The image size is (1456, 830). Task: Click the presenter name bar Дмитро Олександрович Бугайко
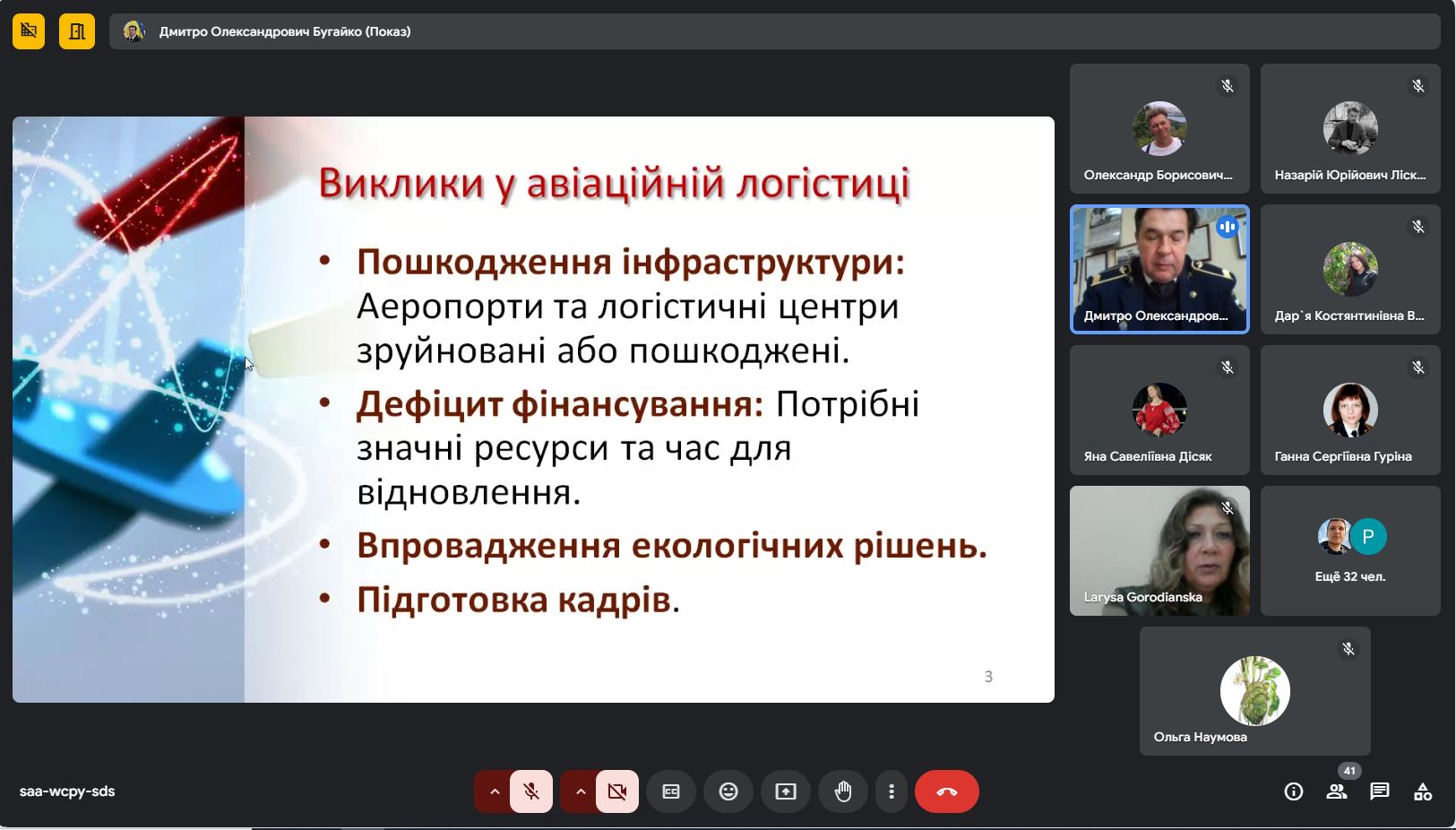pos(285,31)
